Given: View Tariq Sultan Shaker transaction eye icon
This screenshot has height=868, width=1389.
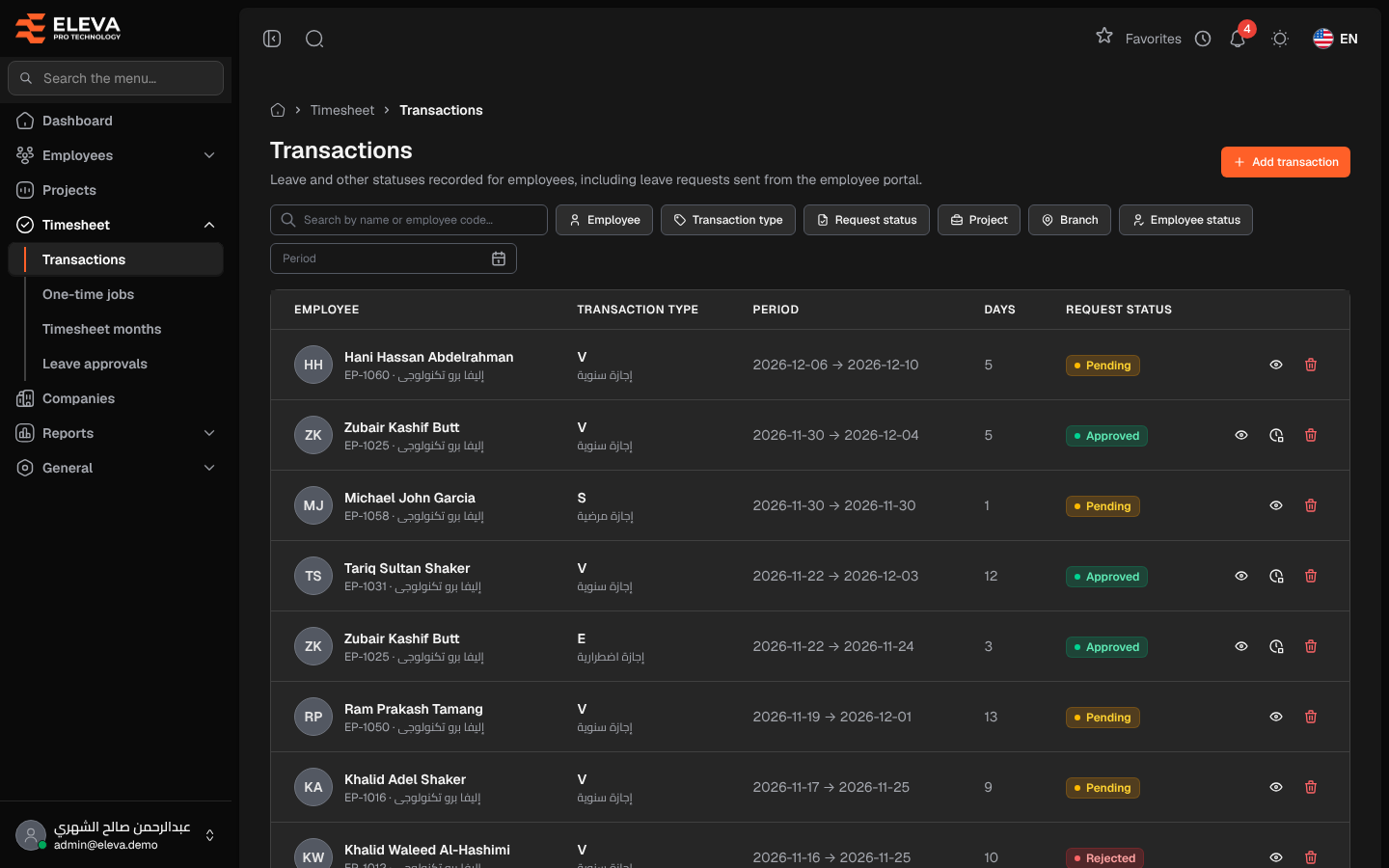Looking at the screenshot, I should click(x=1241, y=576).
